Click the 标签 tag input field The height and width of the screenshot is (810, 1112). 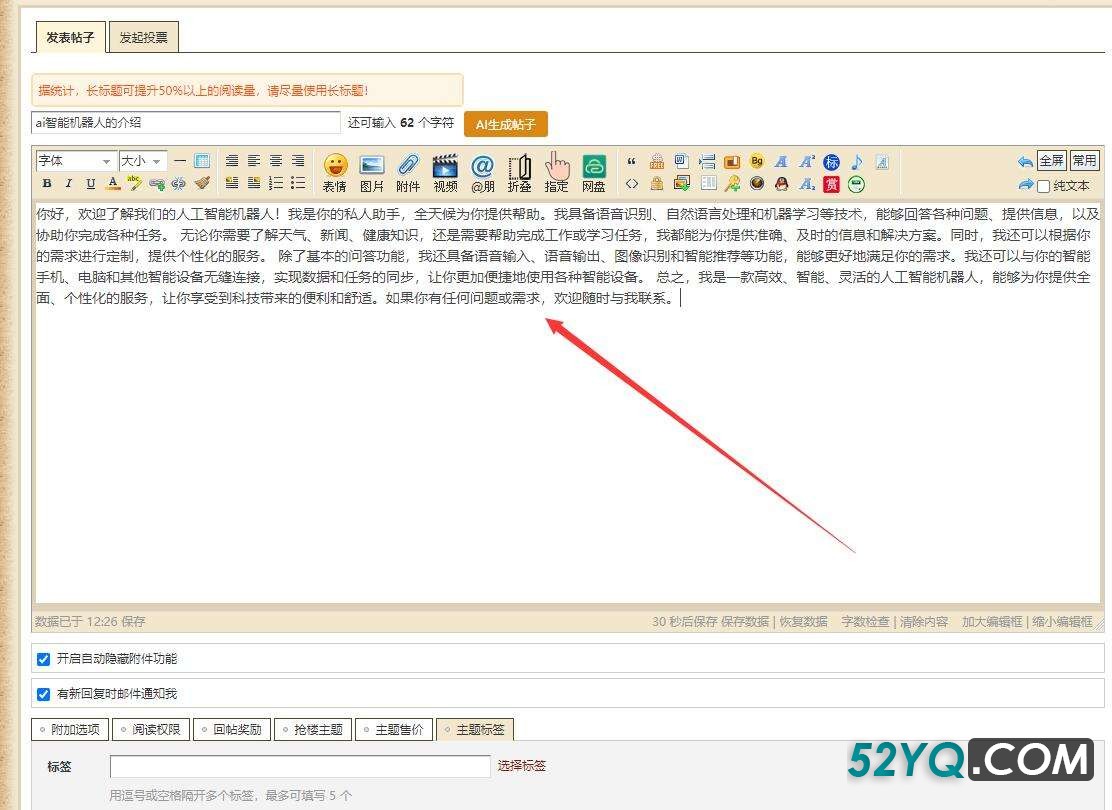point(300,767)
